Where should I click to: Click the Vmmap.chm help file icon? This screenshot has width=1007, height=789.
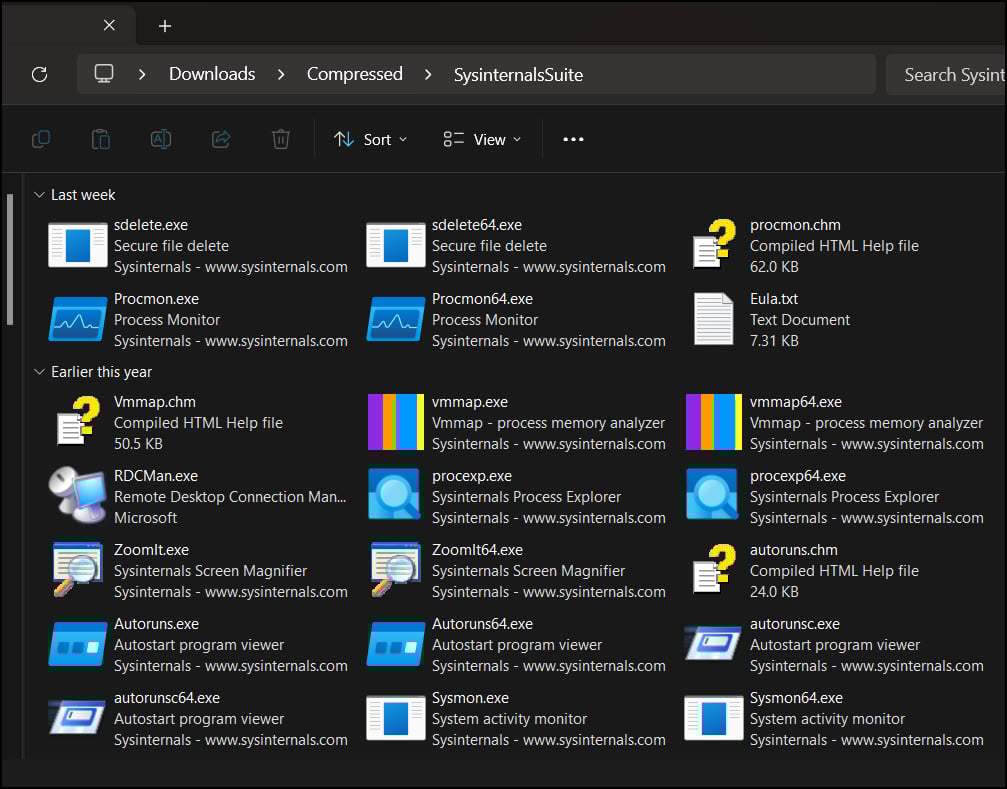(x=78, y=421)
